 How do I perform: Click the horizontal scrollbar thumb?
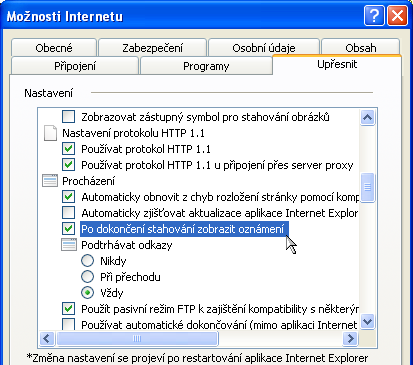tap(137, 339)
